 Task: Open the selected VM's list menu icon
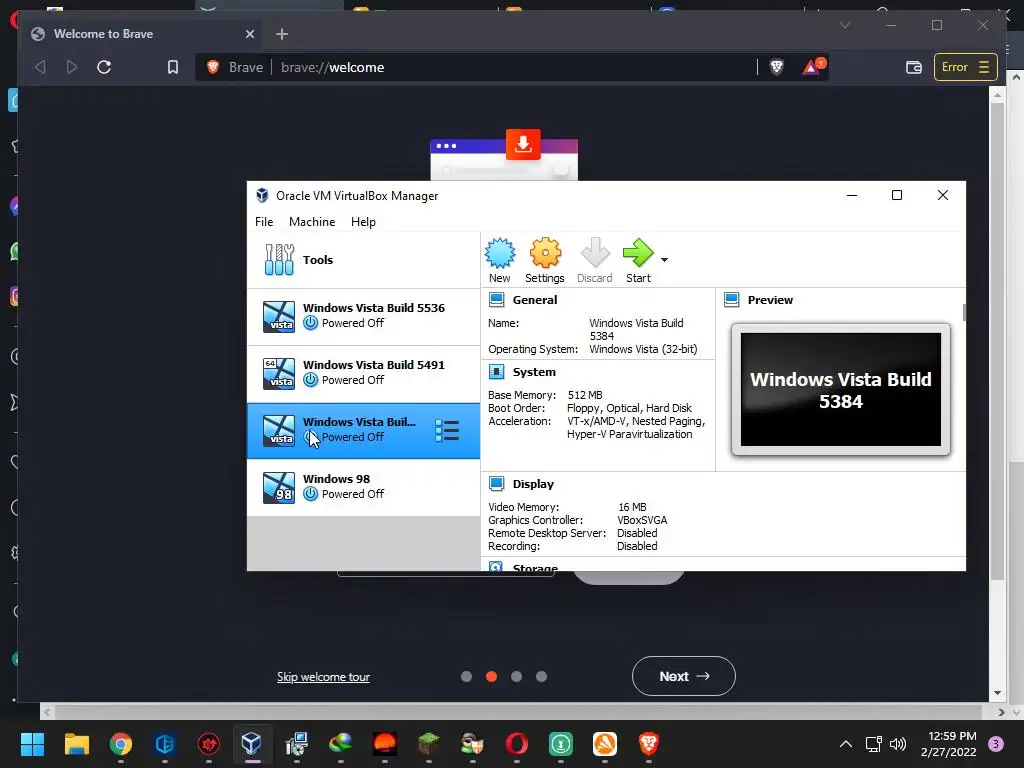[447, 430]
